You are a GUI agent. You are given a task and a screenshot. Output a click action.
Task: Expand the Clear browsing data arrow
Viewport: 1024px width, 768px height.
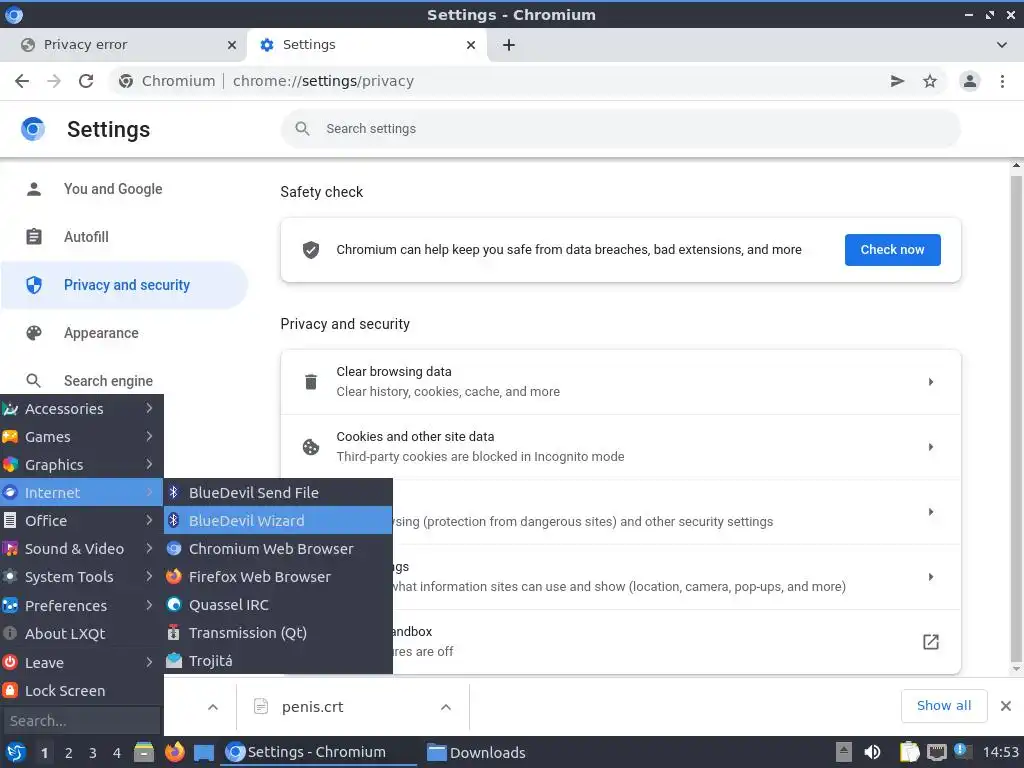(x=930, y=381)
